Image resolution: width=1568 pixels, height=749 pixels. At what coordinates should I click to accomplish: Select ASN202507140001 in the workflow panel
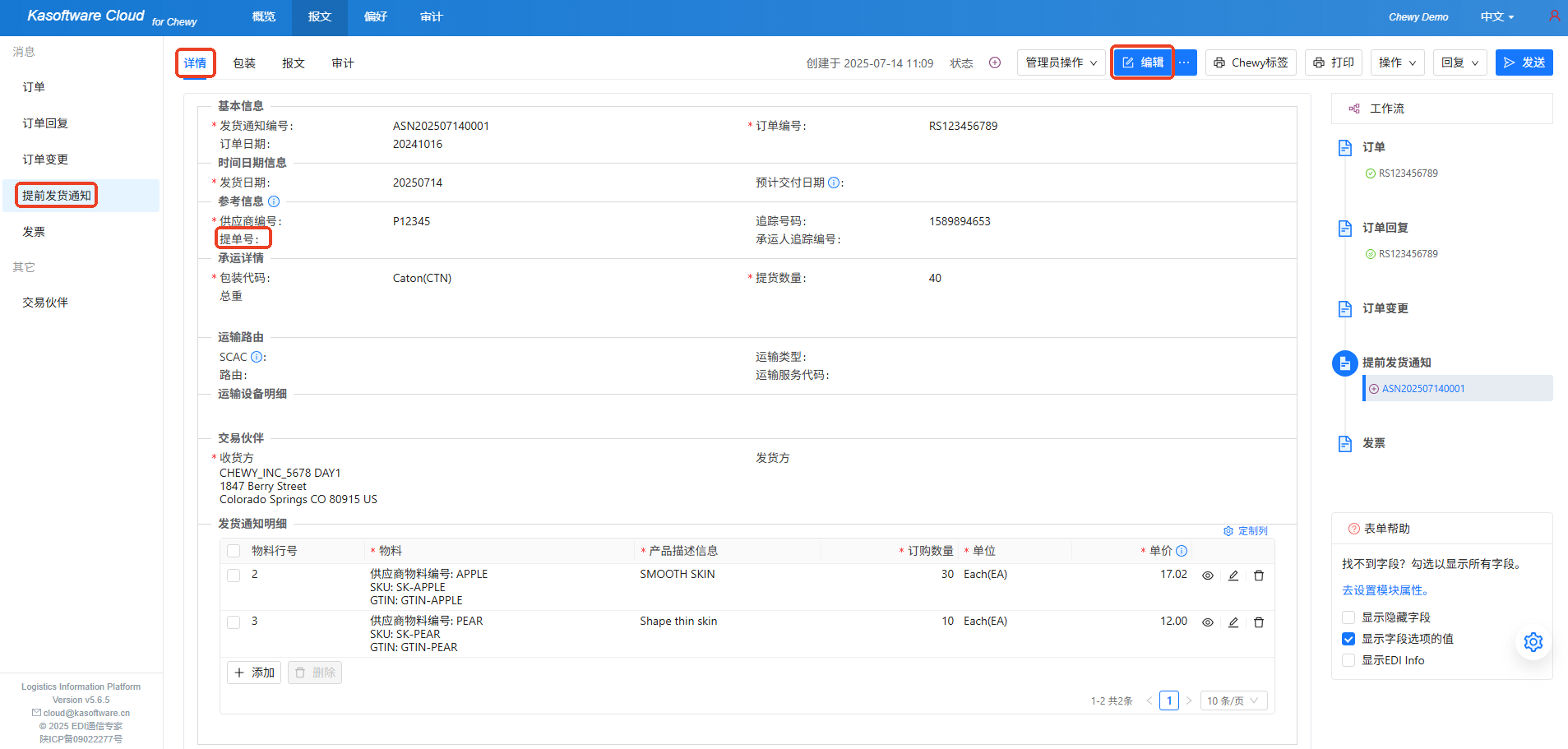[1422, 389]
